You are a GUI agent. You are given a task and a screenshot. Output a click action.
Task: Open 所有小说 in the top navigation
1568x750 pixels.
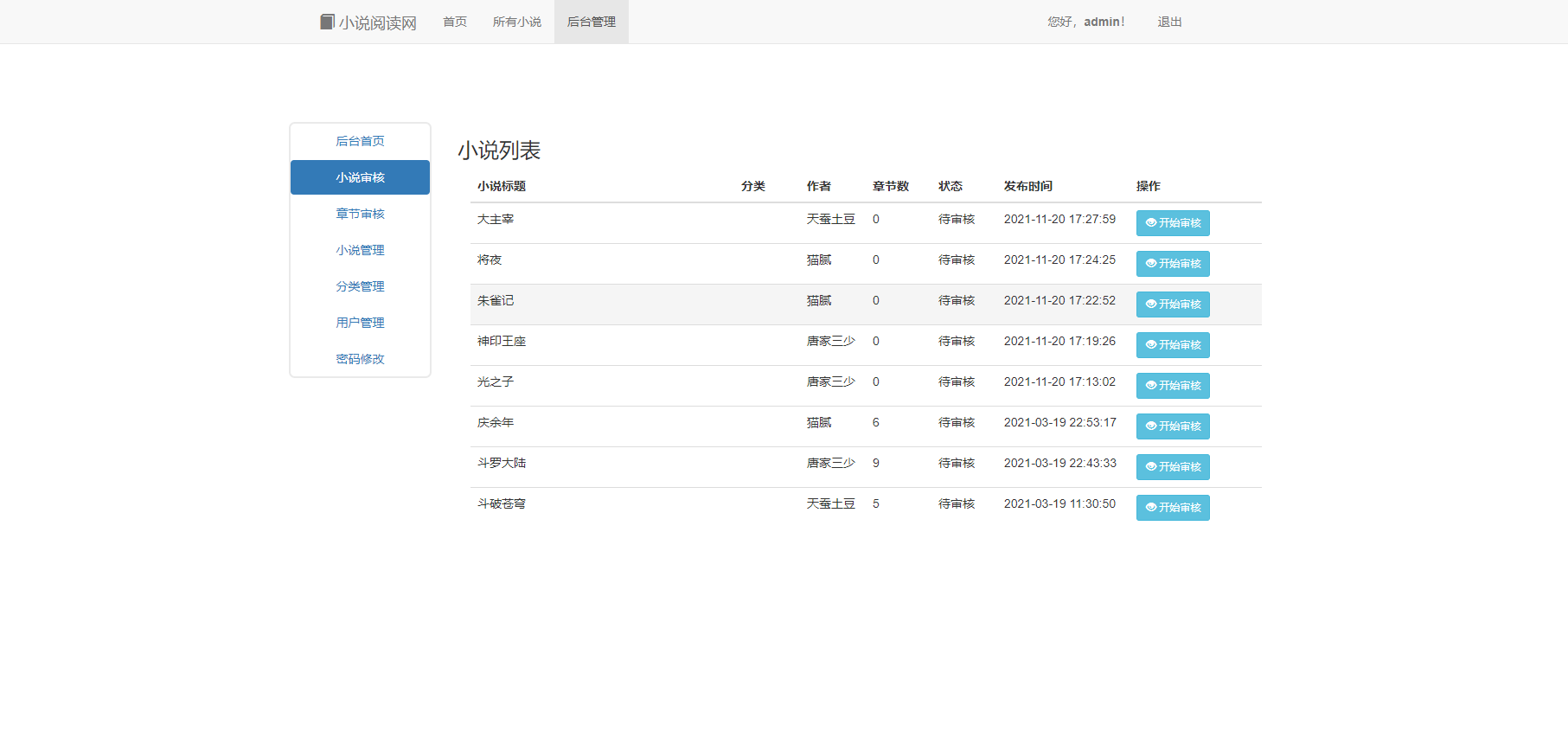[x=517, y=22]
